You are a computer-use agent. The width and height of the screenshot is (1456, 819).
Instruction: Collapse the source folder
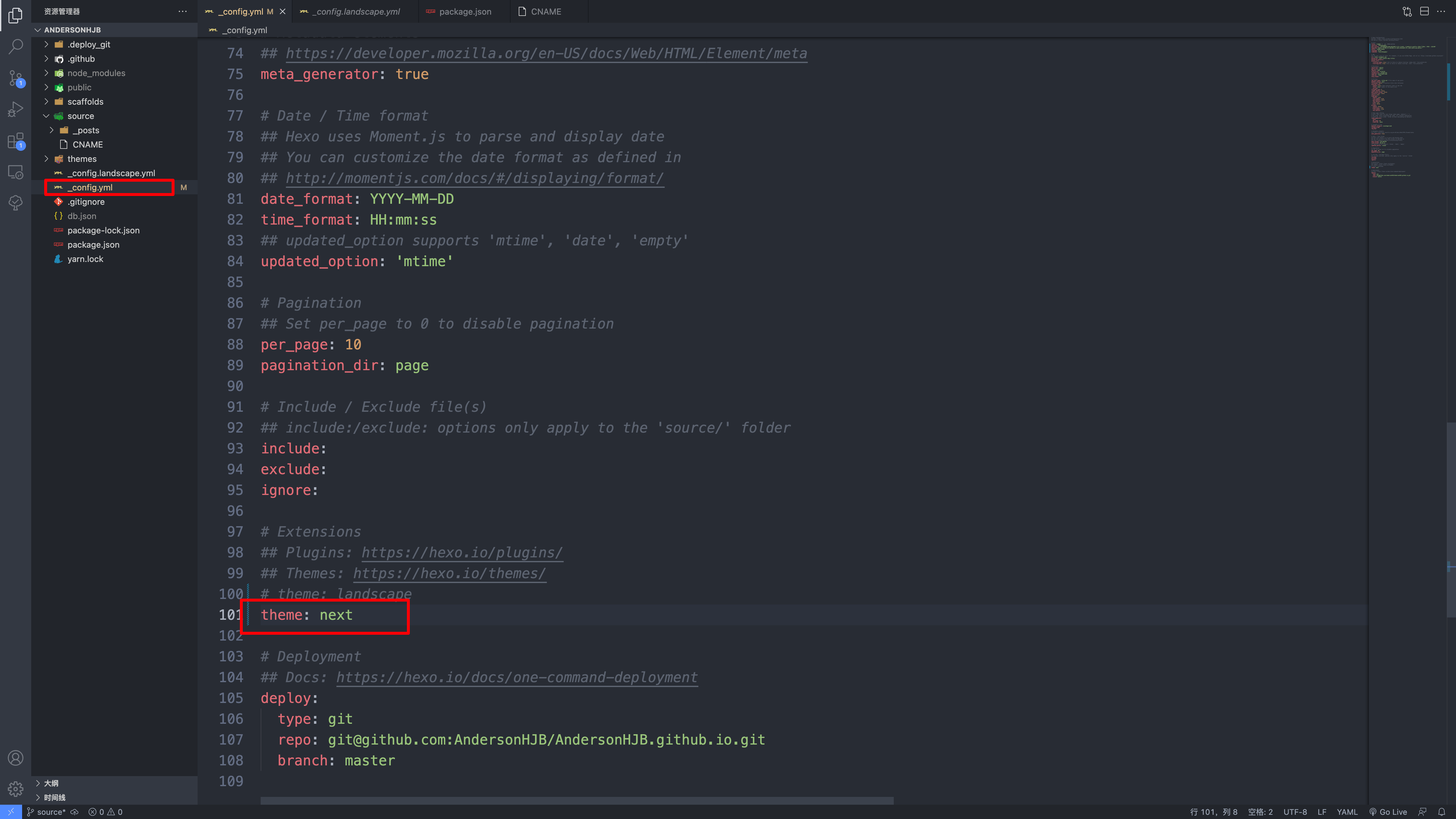click(x=114, y=116)
